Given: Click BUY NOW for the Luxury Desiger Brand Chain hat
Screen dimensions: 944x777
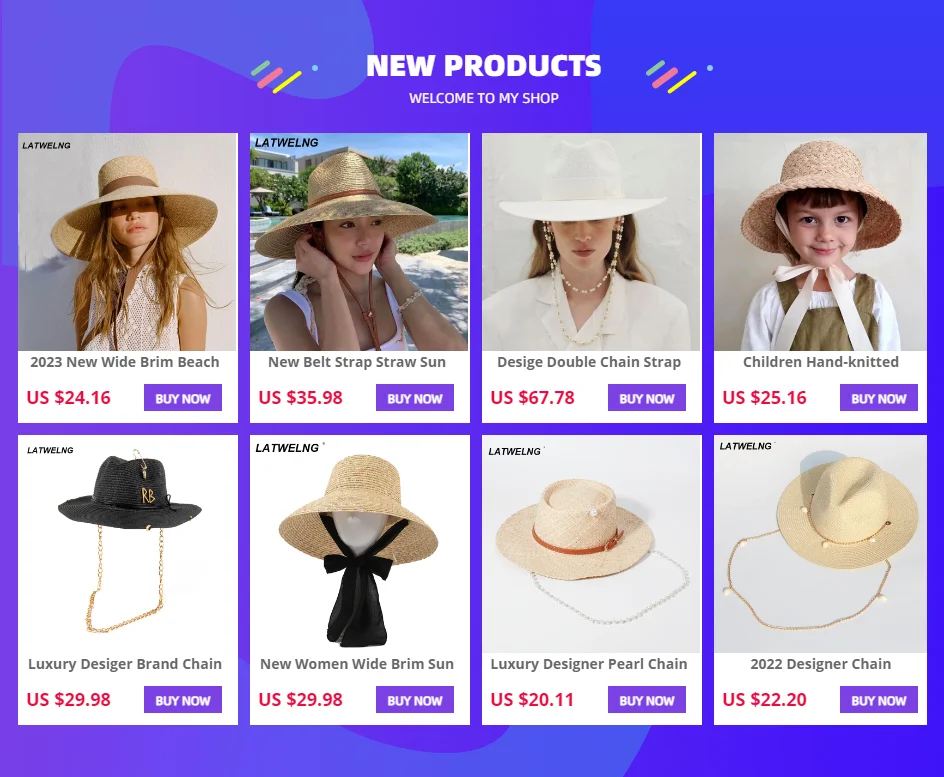Looking at the screenshot, I should (182, 700).
